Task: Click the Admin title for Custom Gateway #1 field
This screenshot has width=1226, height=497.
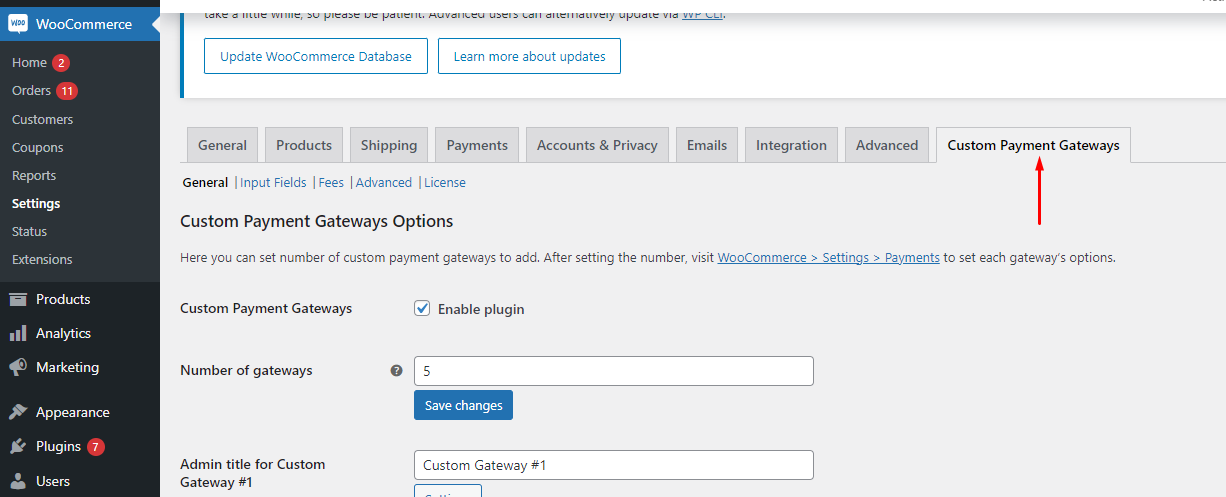Action: click(x=613, y=465)
